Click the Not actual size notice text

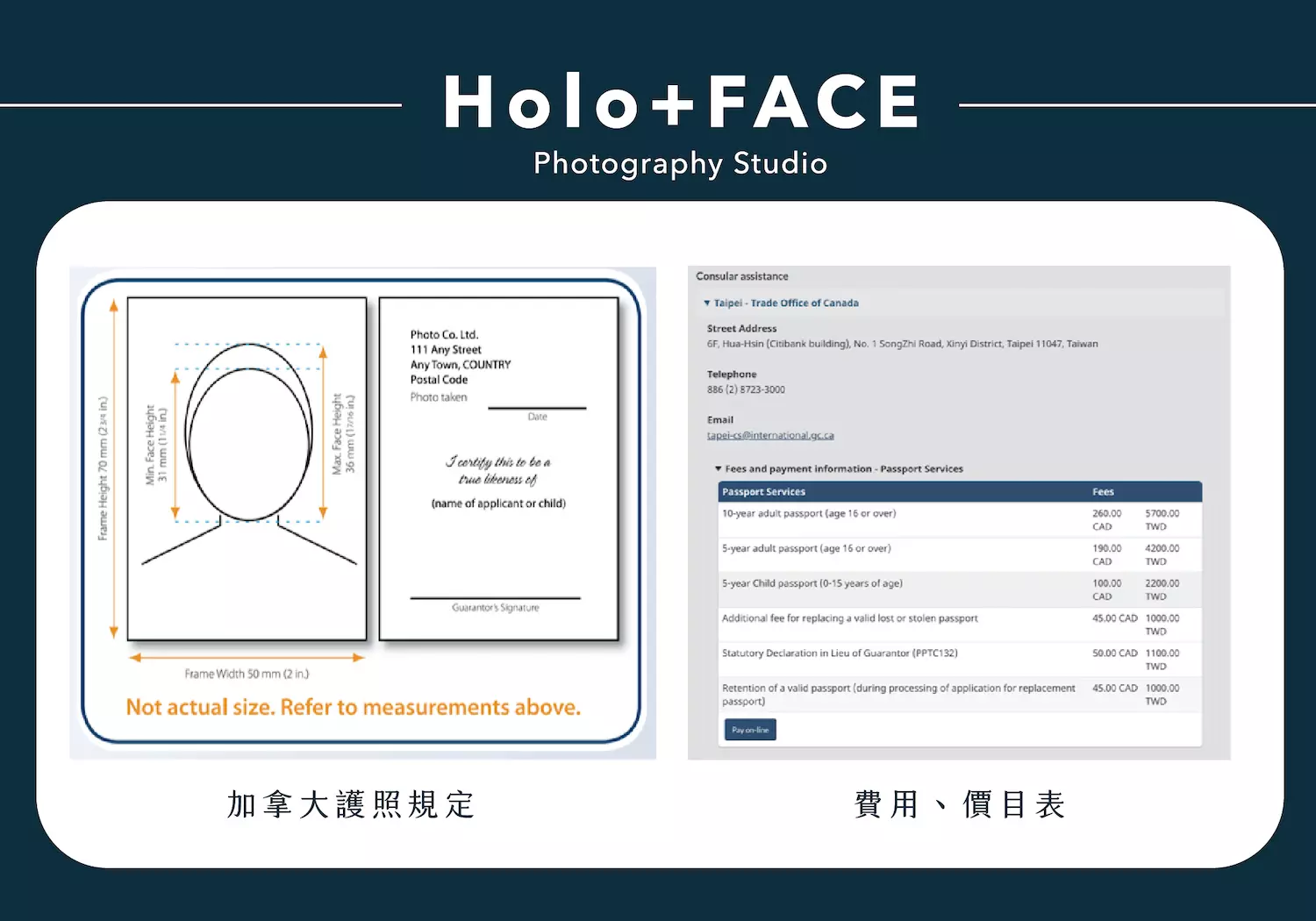(x=354, y=708)
